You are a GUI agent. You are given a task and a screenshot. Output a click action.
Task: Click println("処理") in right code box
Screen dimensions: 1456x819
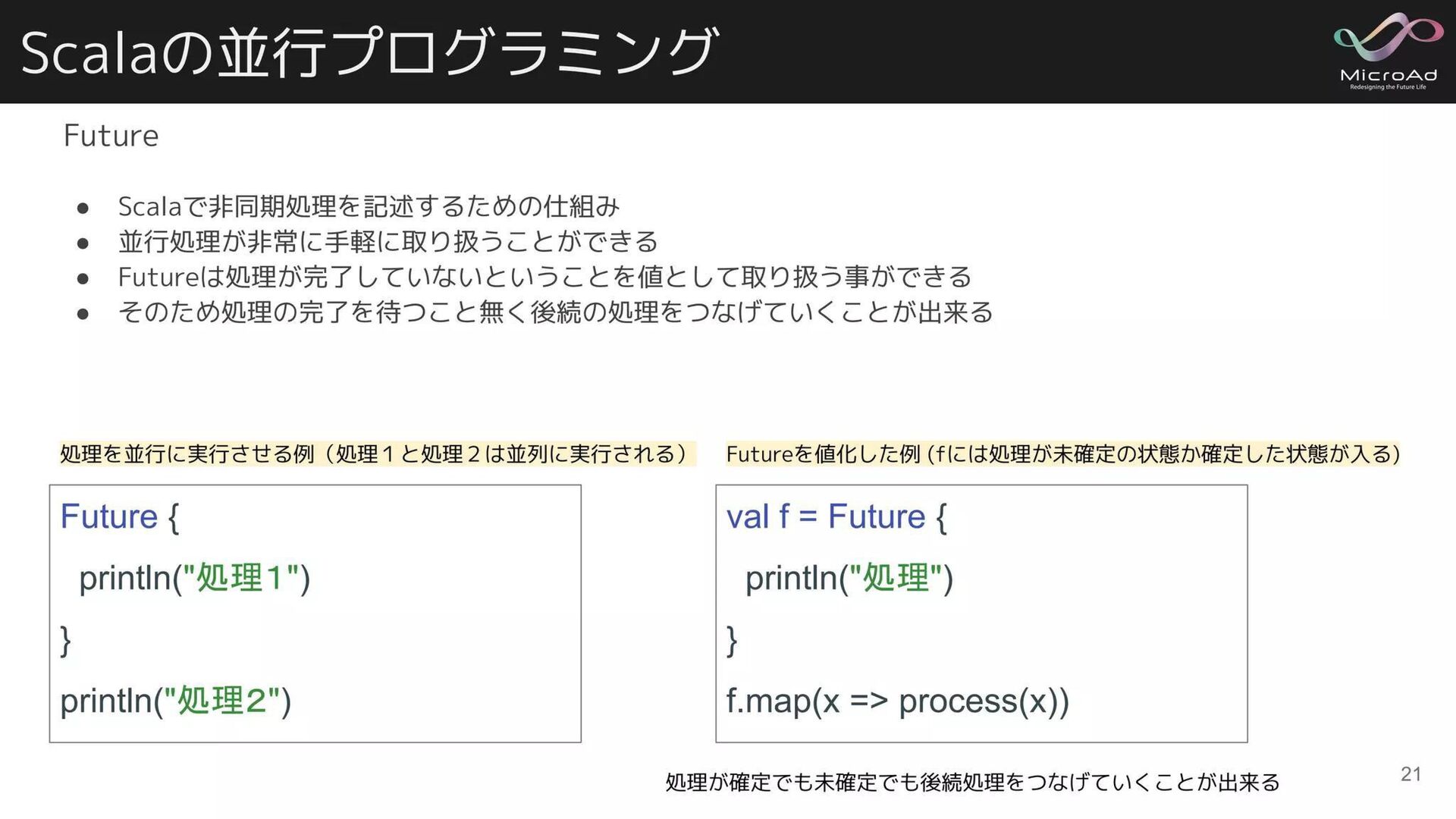point(849,579)
